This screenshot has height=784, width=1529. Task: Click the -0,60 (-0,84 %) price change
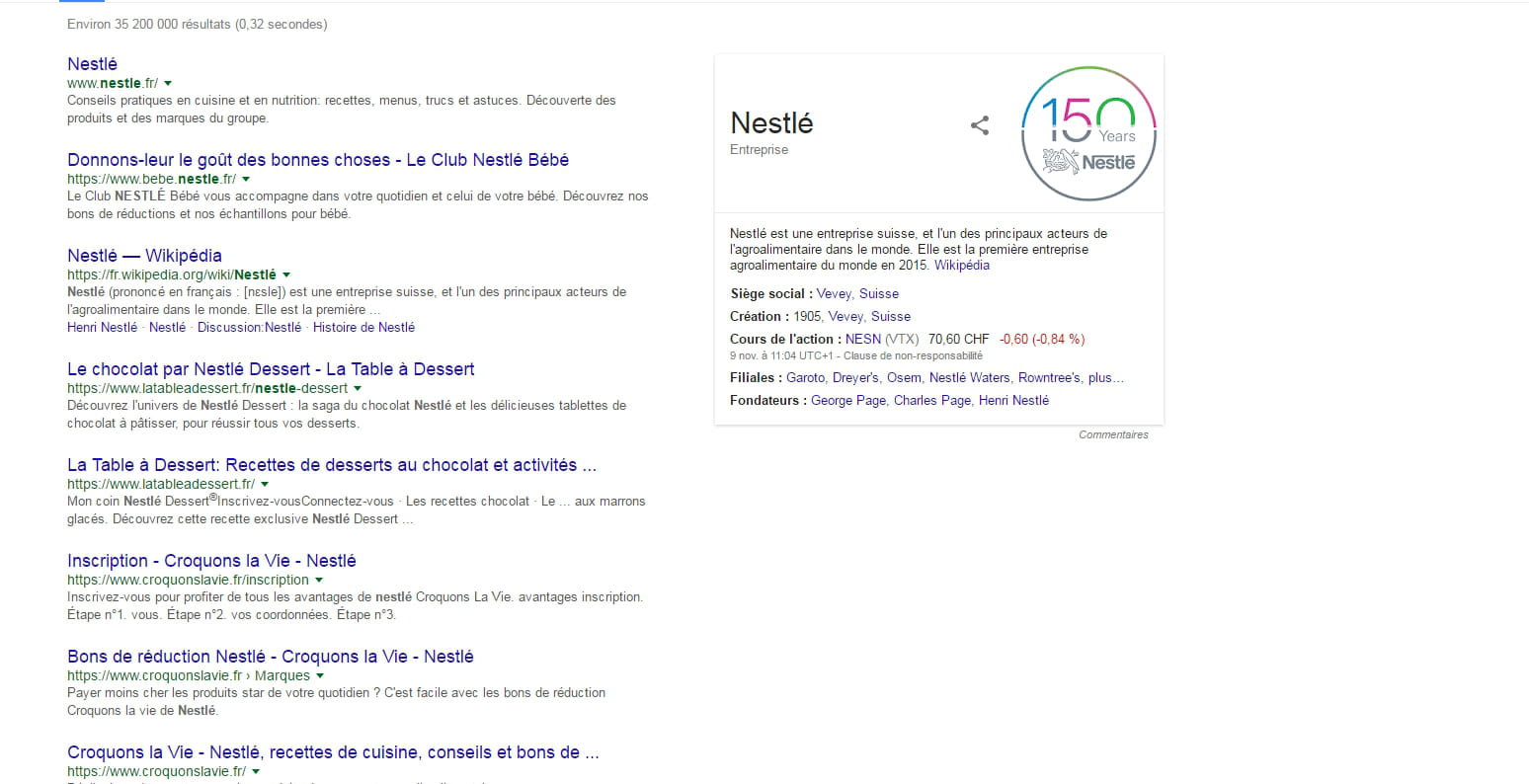tap(1042, 340)
